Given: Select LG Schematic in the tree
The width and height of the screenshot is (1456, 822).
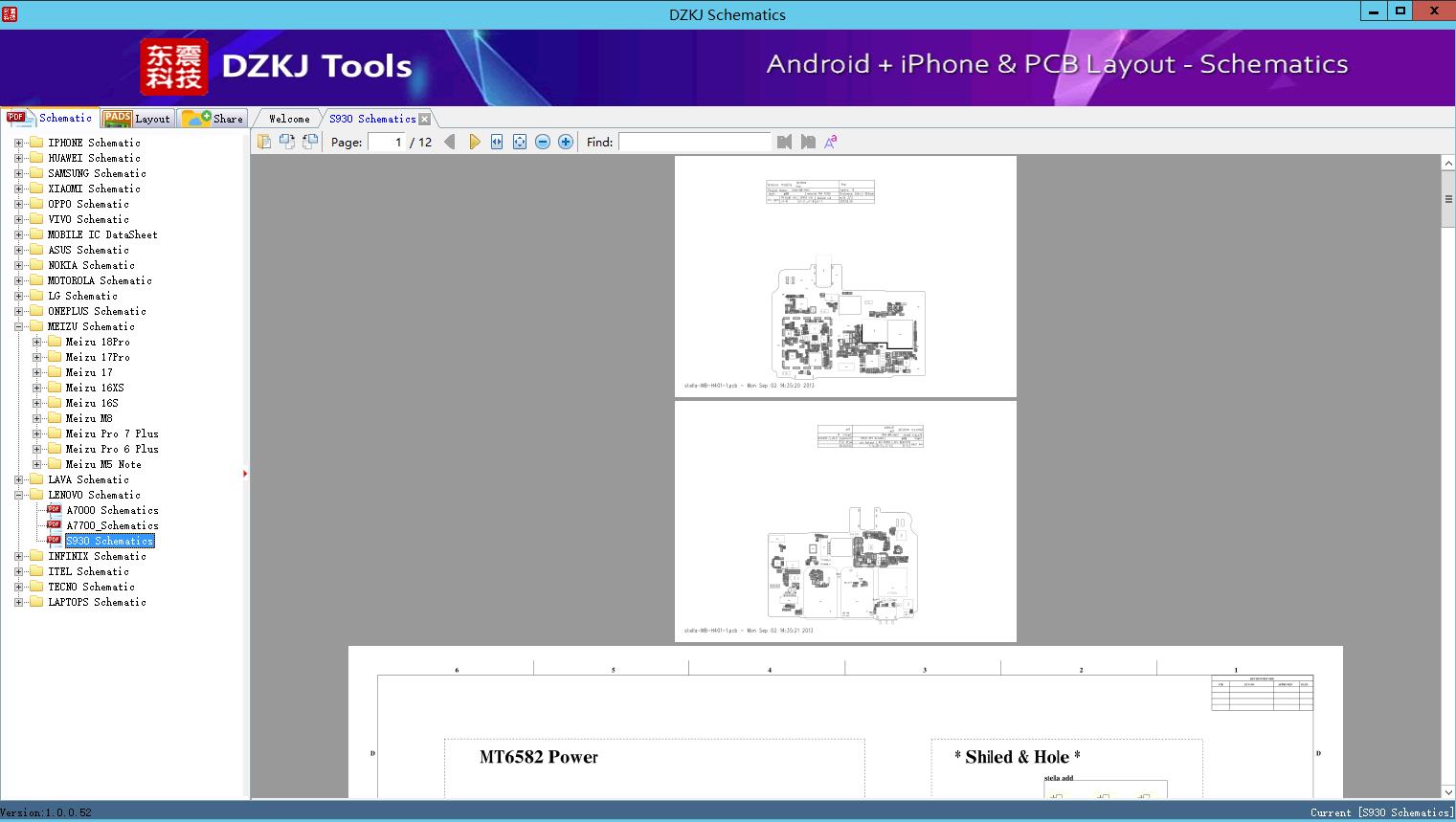Looking at the screenshot, I should [82, 296].
